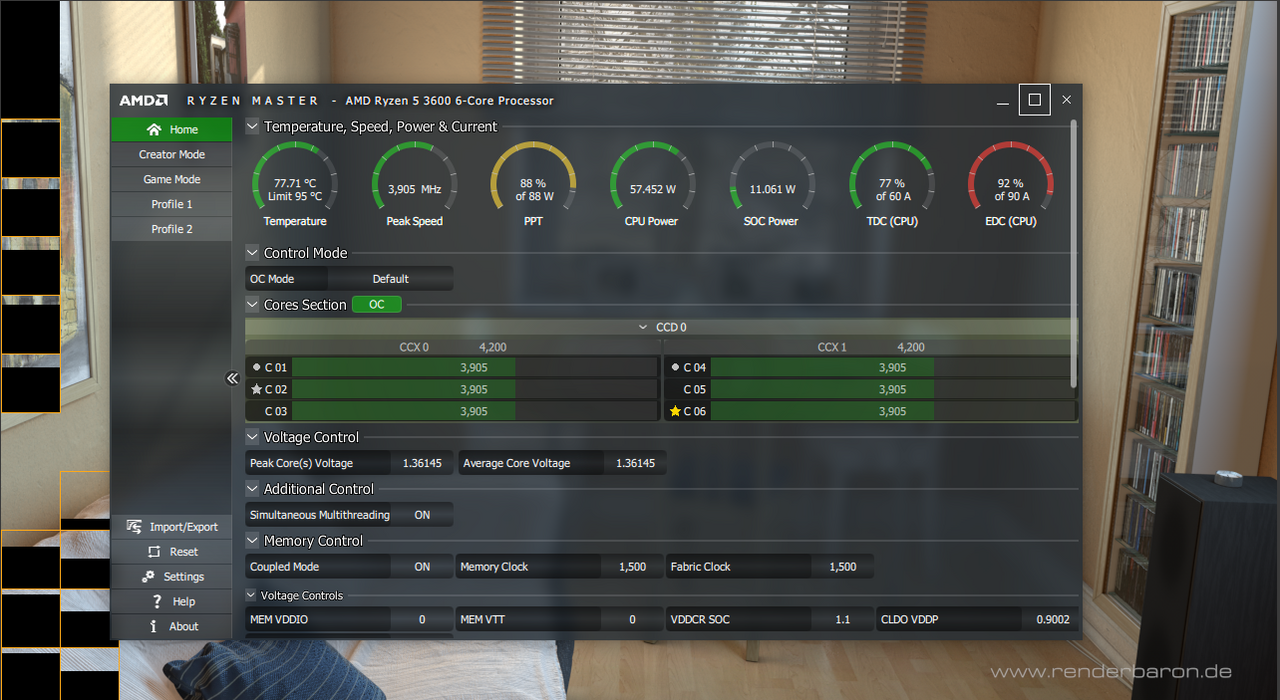Click the Reset button
The height and width of the screenshot is (700, 1280).
[x=171, y=552]
